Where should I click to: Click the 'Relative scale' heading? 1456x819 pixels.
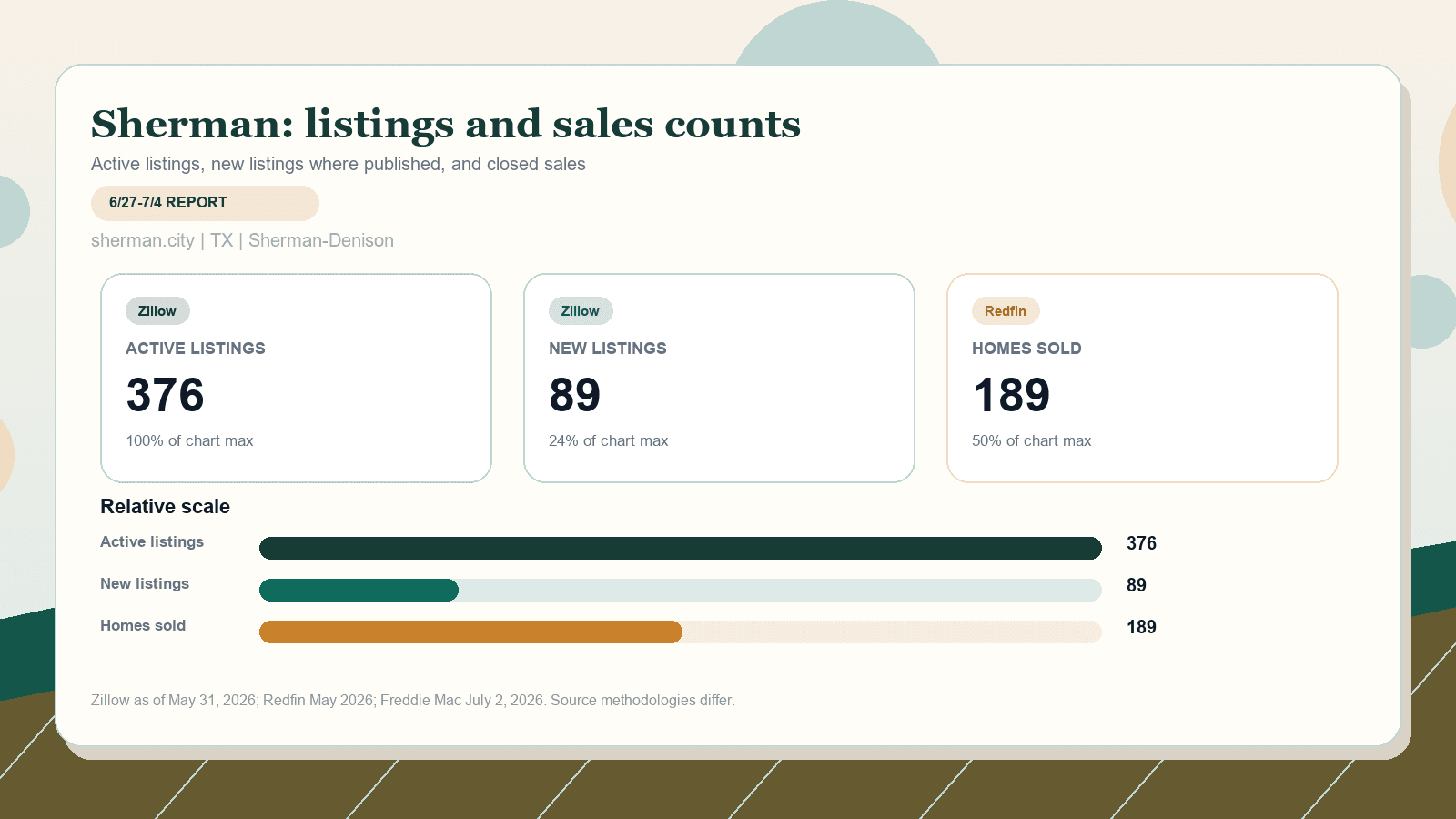[165, 507]
